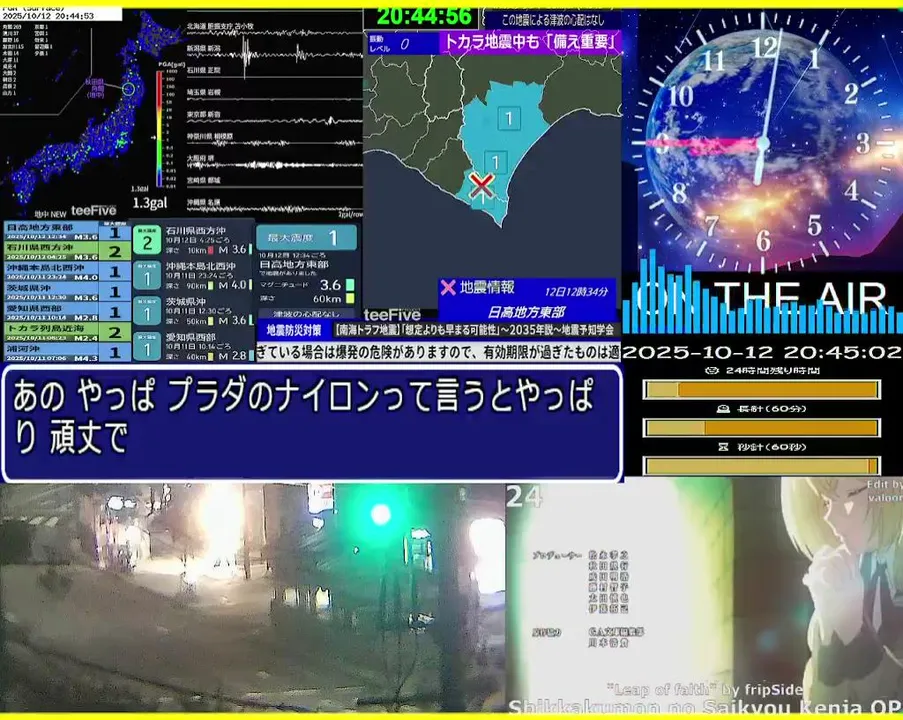Viewport: 903px width, 720px height.
Task: Click the clock icon beside 24時間残り時間
Action: (x=712, y=370)
